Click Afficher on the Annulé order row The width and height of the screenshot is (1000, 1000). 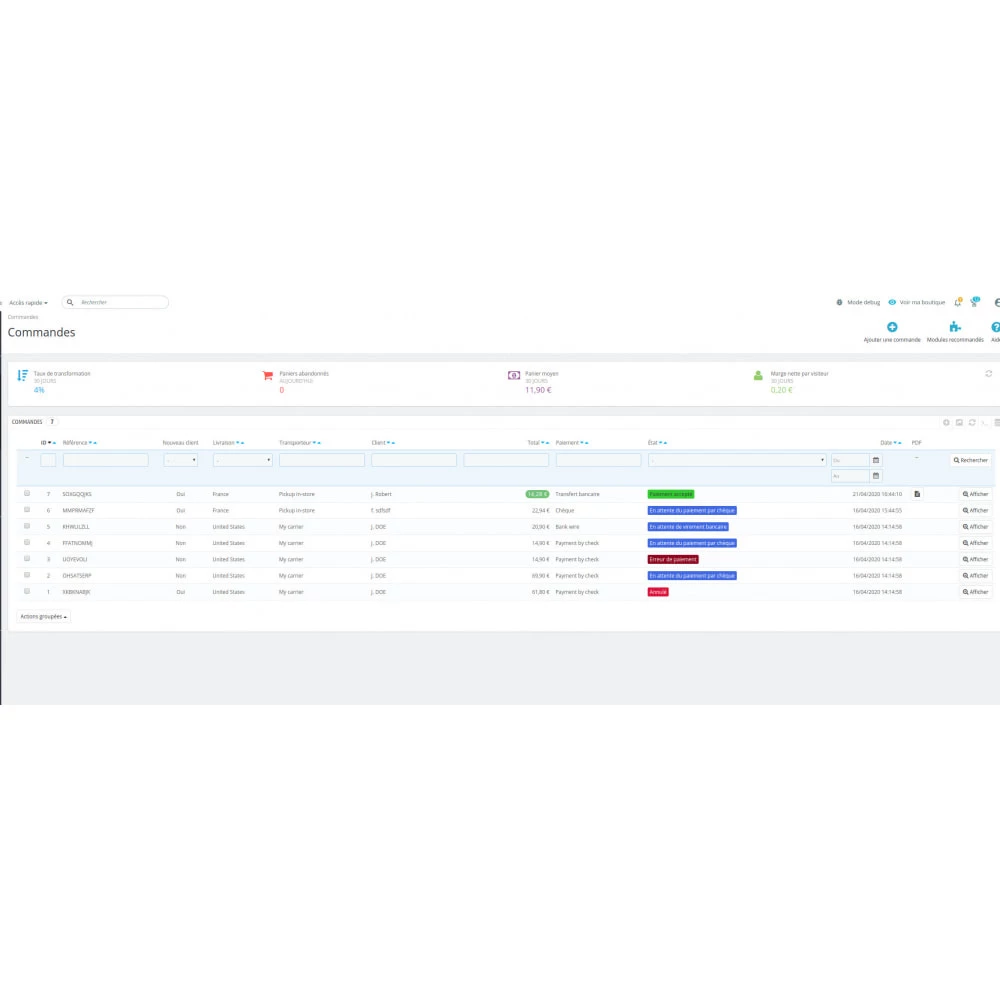tap(975, 592)
